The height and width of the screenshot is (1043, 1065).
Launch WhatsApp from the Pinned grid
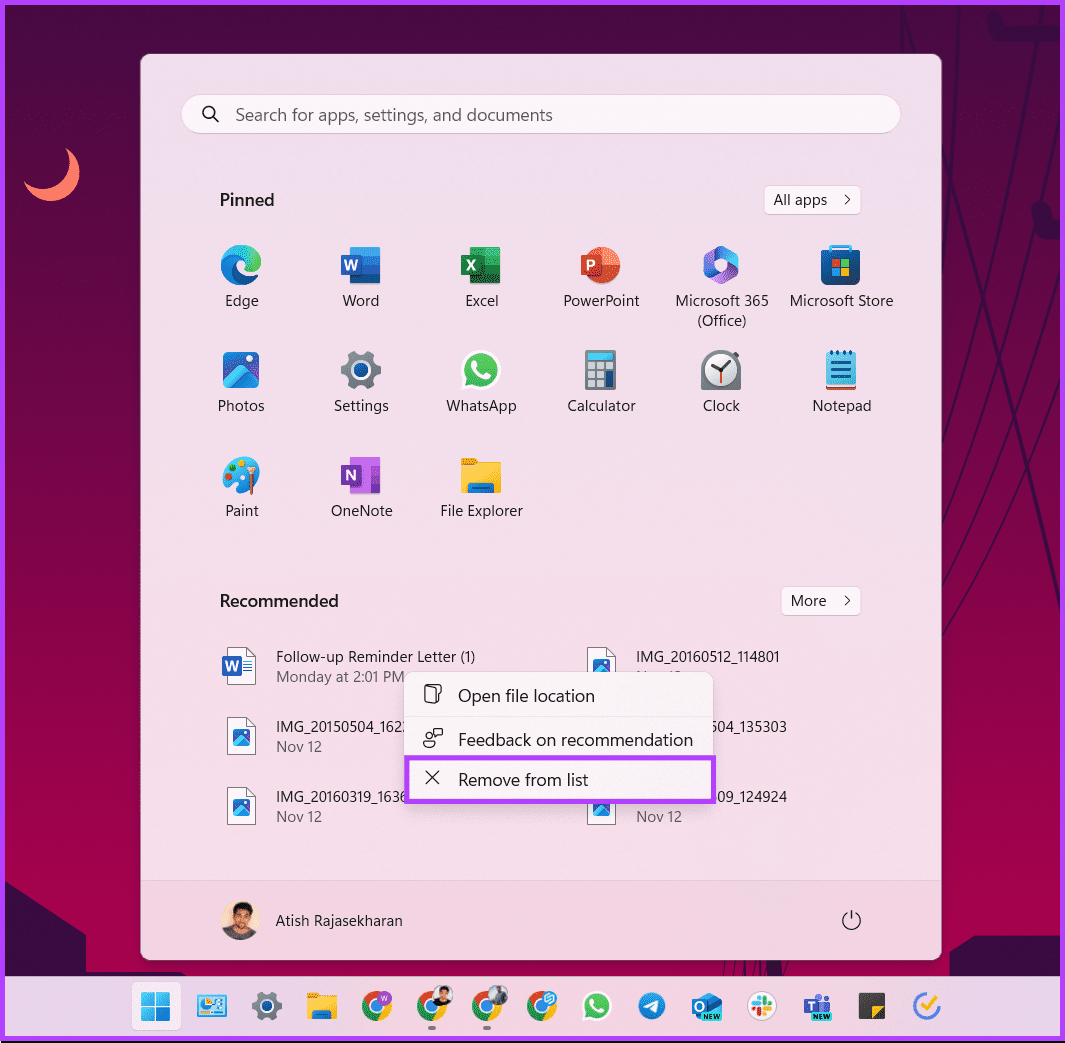(x=481, y=382)
